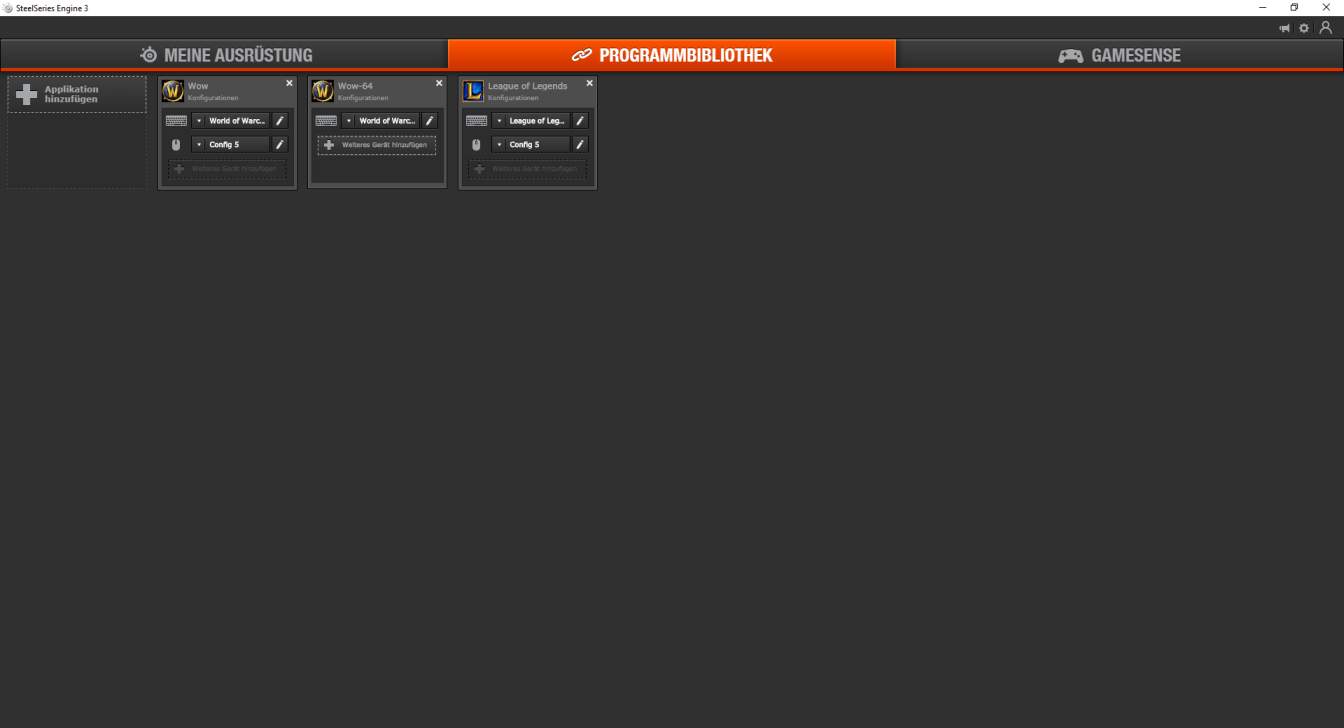The image size is (1344, 728).
Task: Open the announcements megaphone icon
Action: tap(1285, 28)
